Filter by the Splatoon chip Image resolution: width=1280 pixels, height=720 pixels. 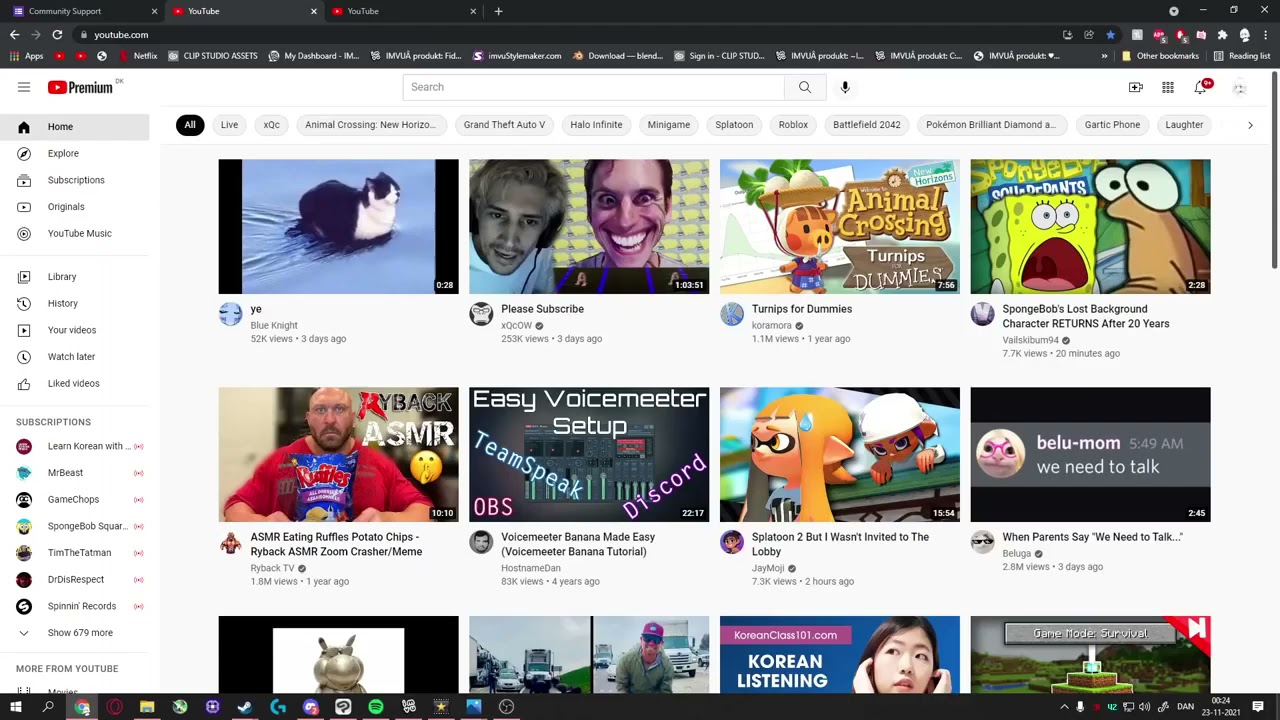tap(734, 125)
